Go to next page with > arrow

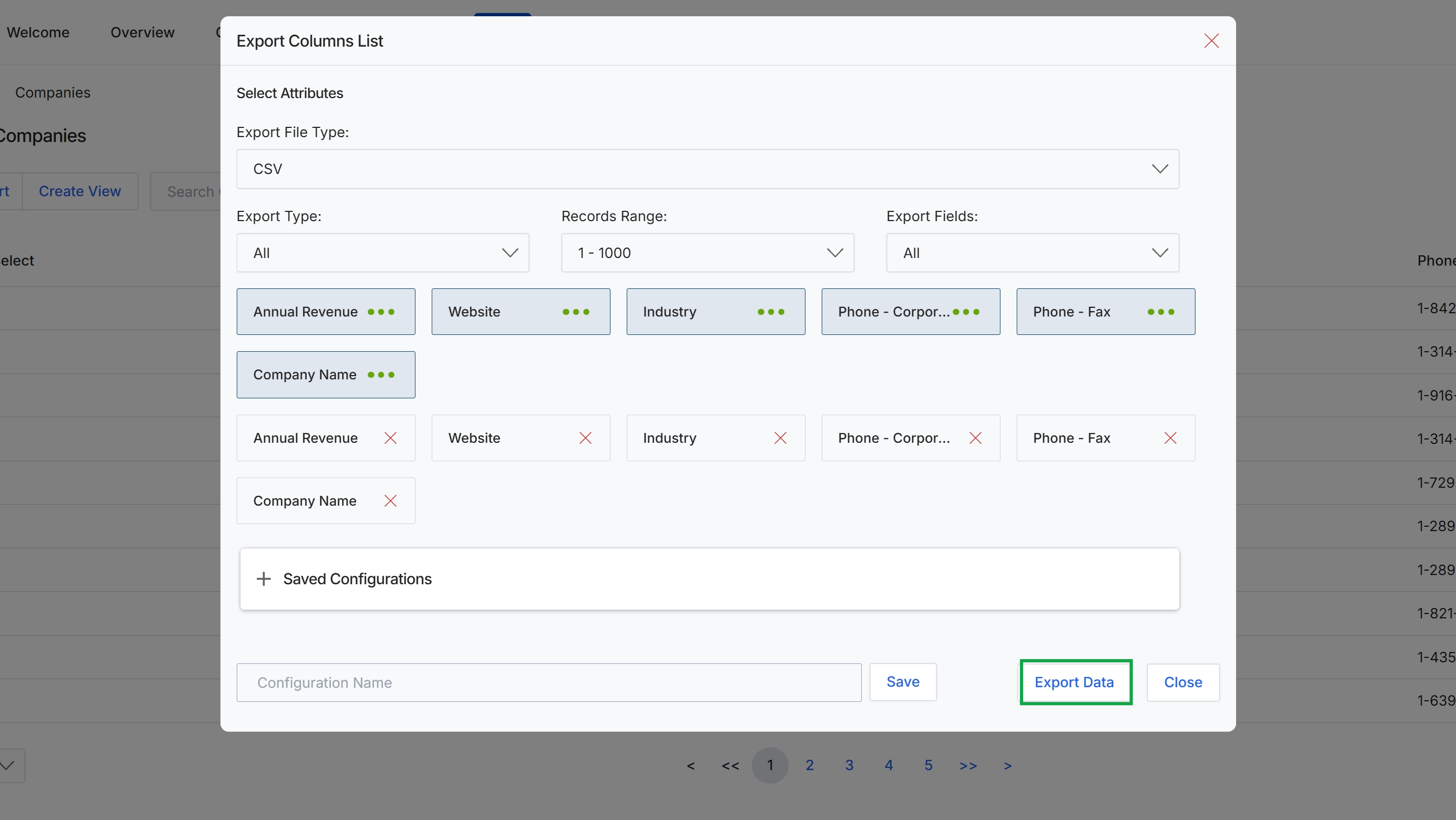(x=1007, y=766)
